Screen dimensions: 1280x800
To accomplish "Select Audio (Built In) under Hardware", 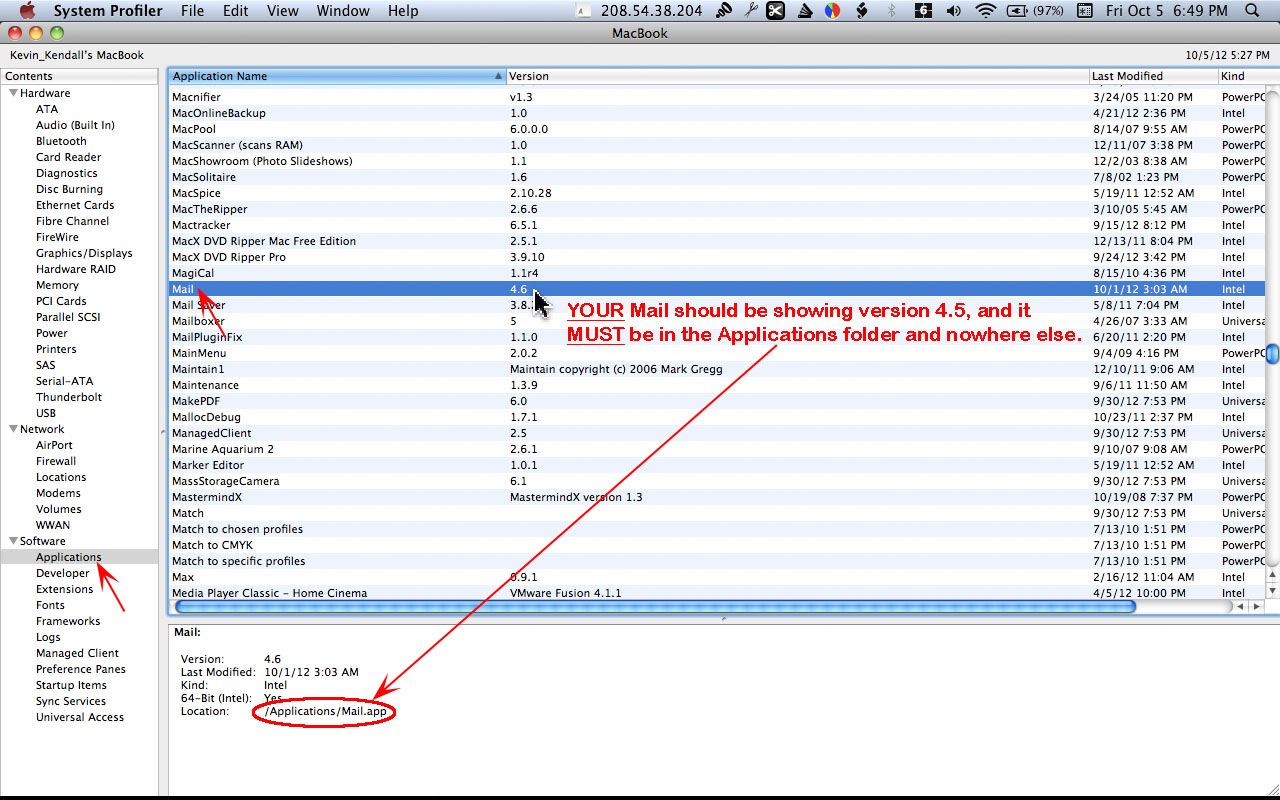I will pos(75,125).
